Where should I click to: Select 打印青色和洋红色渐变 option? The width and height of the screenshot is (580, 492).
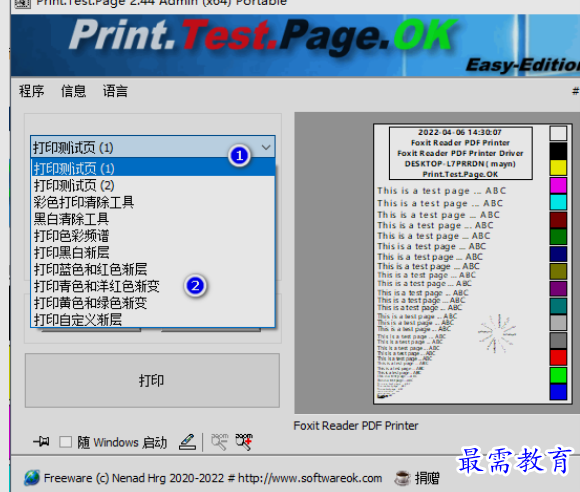153,286
